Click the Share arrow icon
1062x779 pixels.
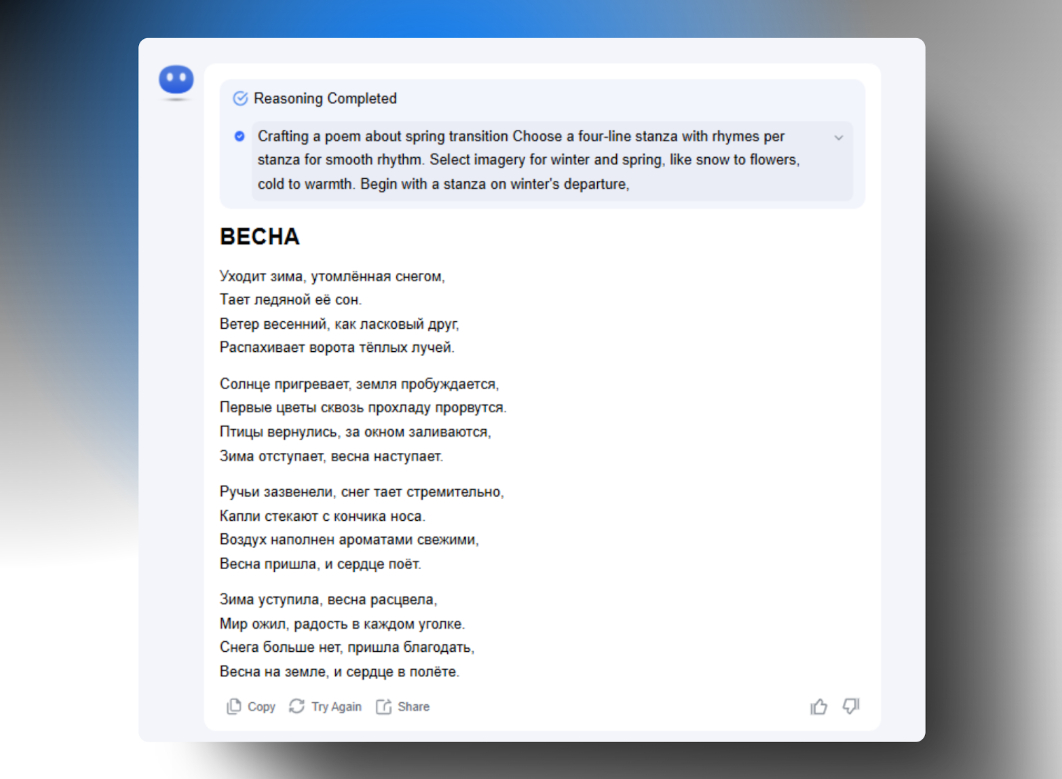[384, 707]
